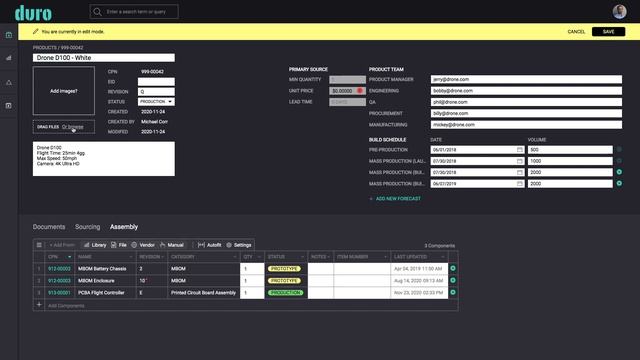This screenshot has width=640, height=360.
Task: Sort by CPN column arrow
Action: point(69,257)
